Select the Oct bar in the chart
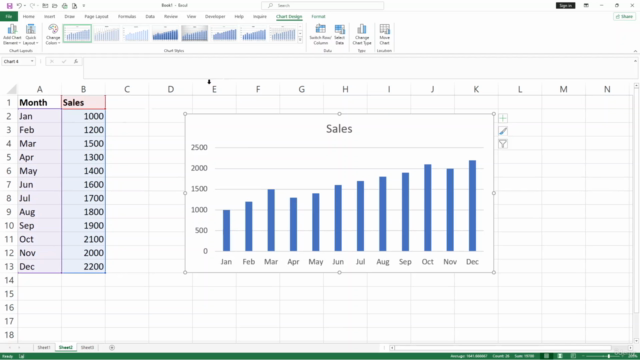The width and height of the screenshot is (640, 360). 427,208
